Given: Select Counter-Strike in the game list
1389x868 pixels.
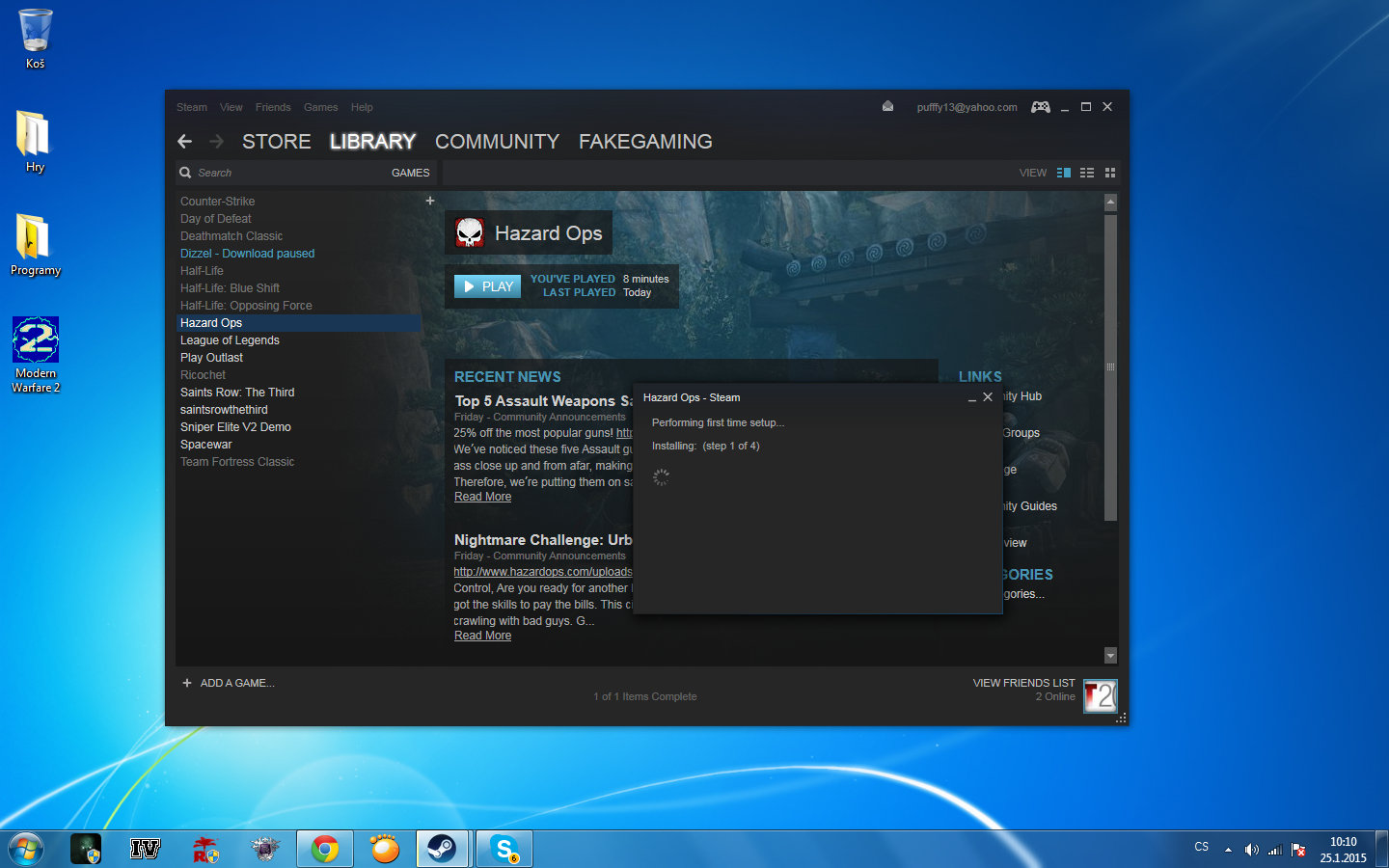Looking at the screenshot, I should tap(218, 202).
